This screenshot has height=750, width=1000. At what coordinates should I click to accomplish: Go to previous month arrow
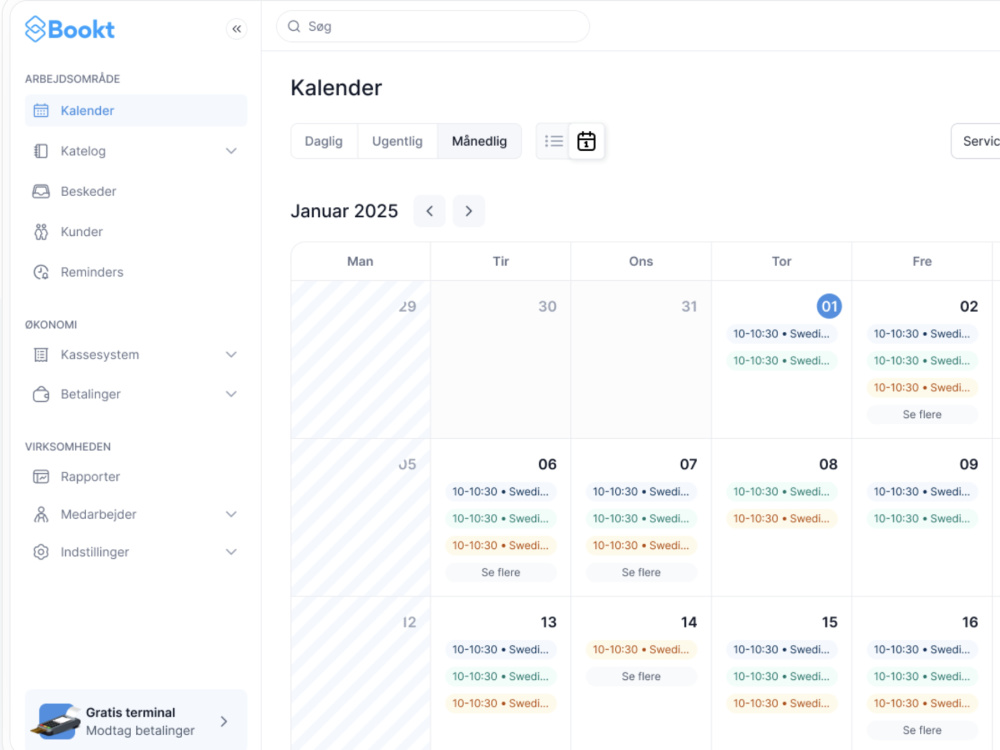tap(430, 211)
